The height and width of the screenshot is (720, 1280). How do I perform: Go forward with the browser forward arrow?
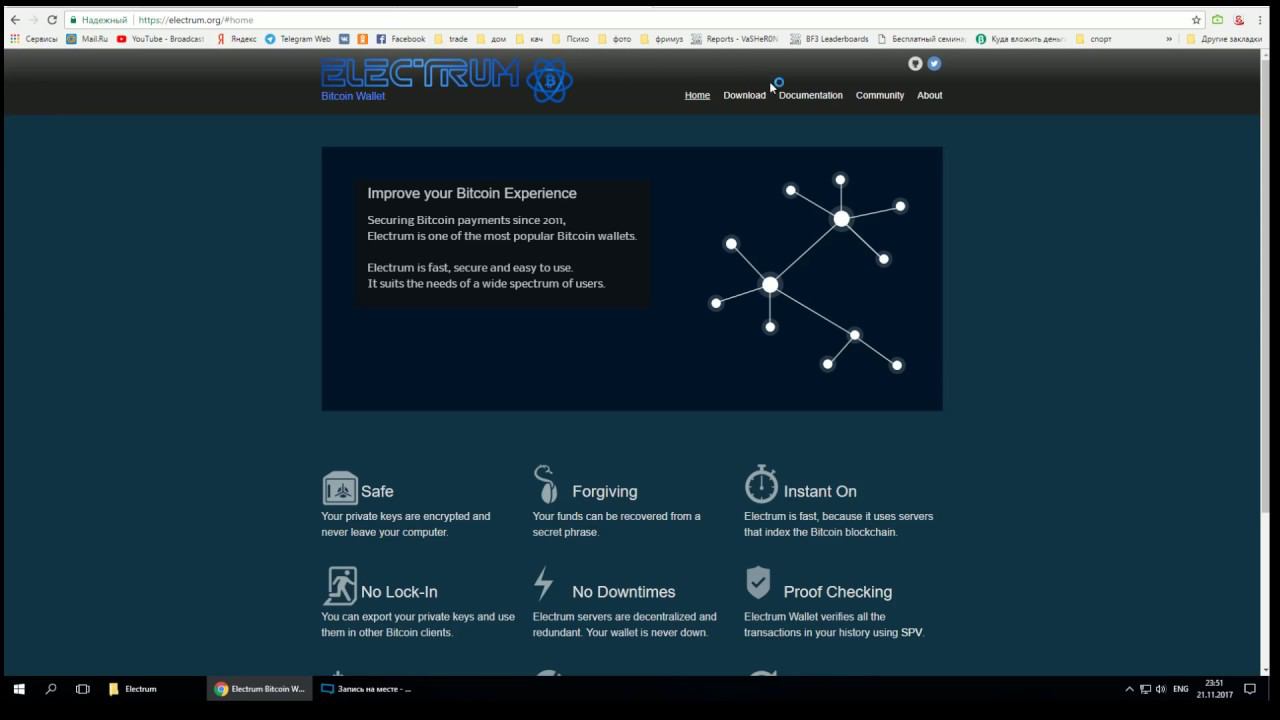coord(34,19)
